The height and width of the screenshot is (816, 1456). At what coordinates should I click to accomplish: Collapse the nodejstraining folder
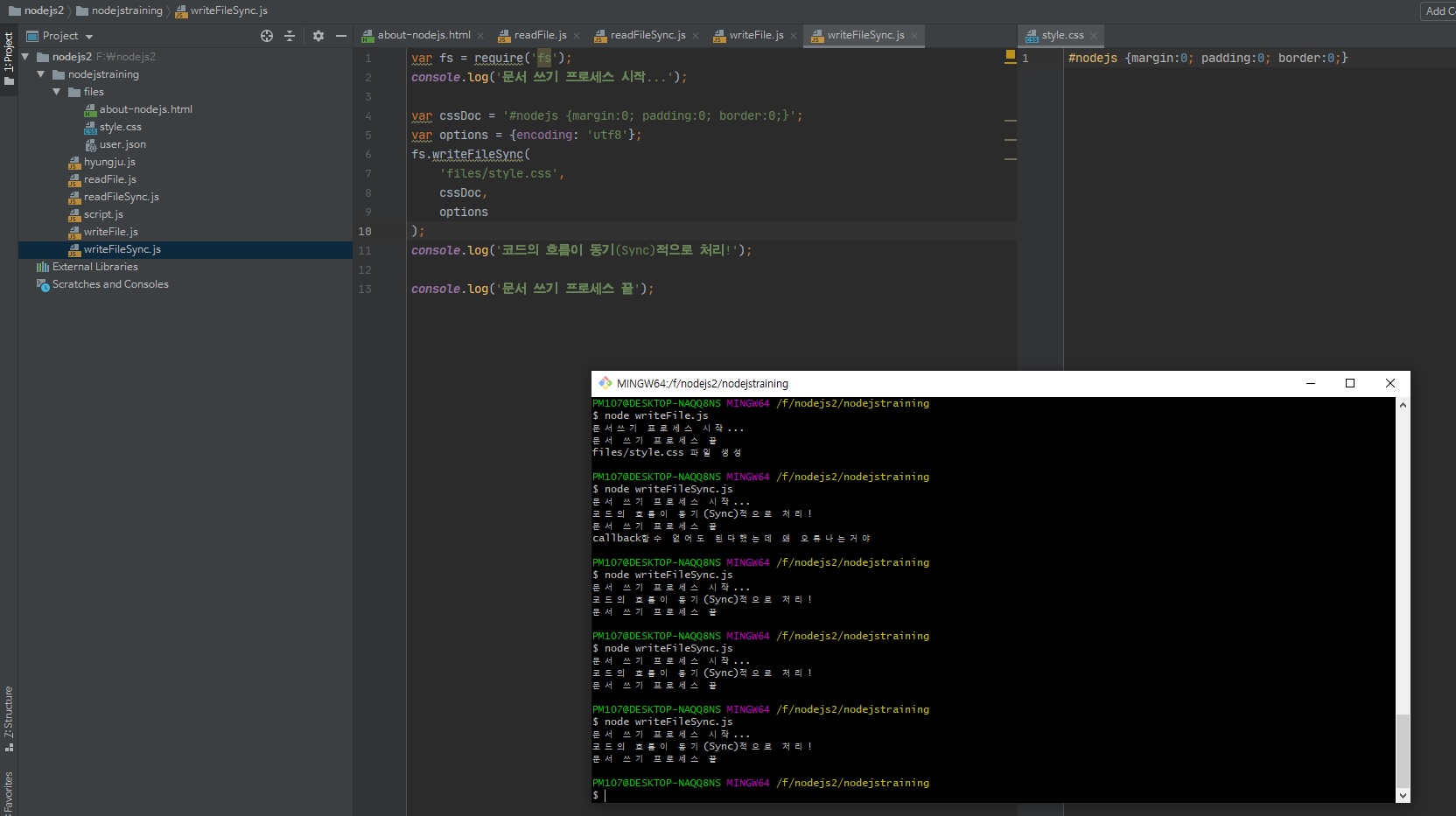(x=41, y=74)
